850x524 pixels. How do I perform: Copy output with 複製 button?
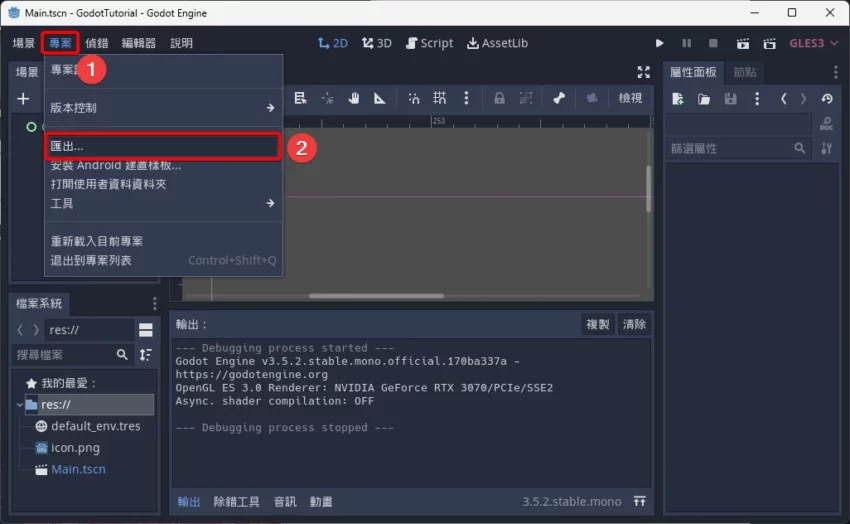click(x=598, y=324)
